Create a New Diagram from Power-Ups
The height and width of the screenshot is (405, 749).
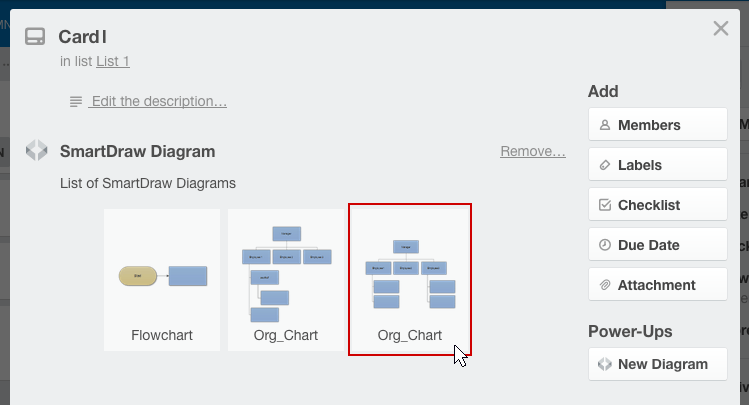[658, 364]
